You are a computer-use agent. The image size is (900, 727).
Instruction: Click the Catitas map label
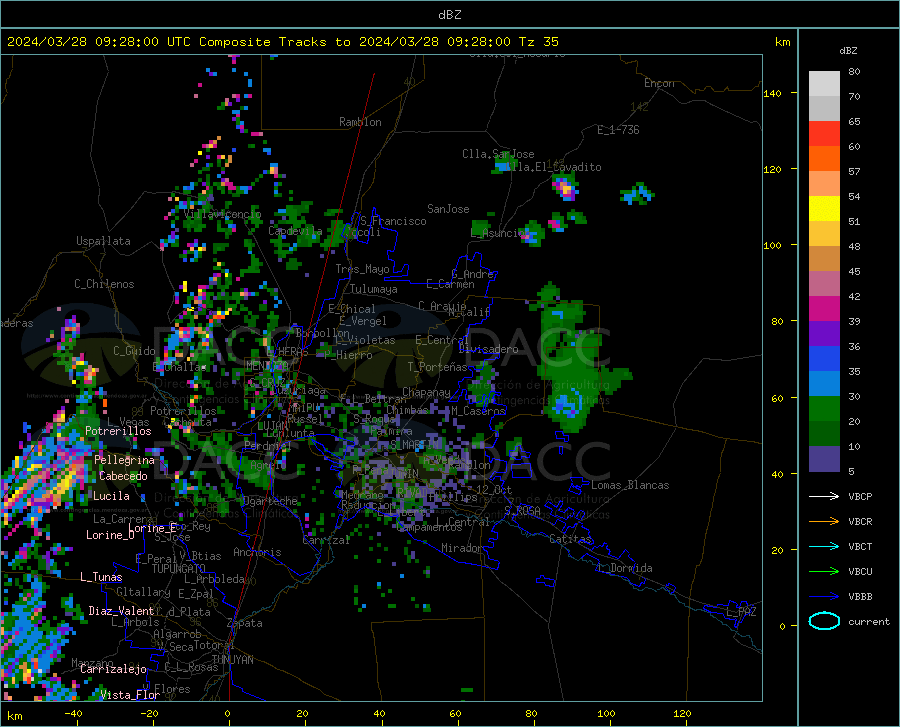point(571,539)
